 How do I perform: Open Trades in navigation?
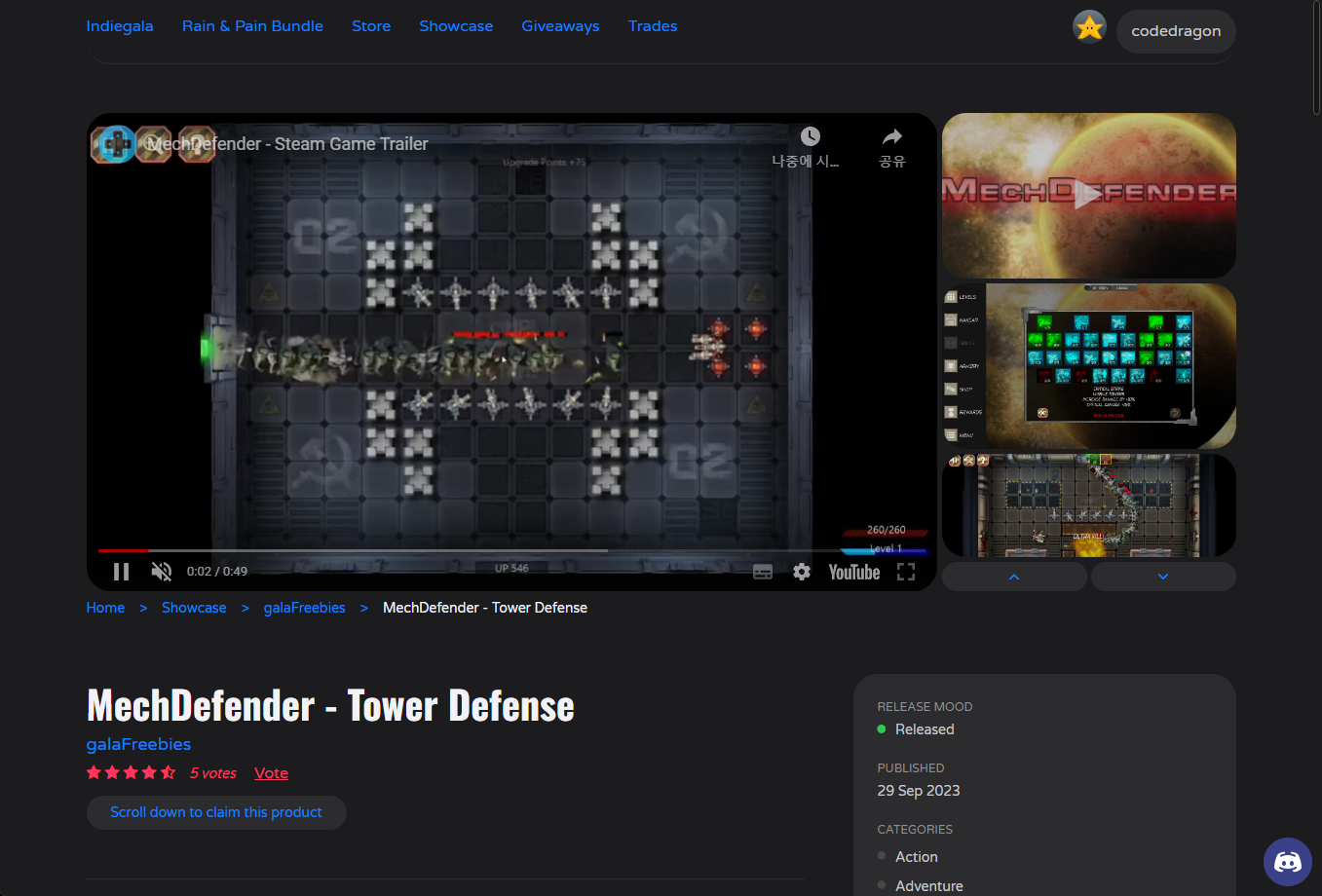click(653, 26)
